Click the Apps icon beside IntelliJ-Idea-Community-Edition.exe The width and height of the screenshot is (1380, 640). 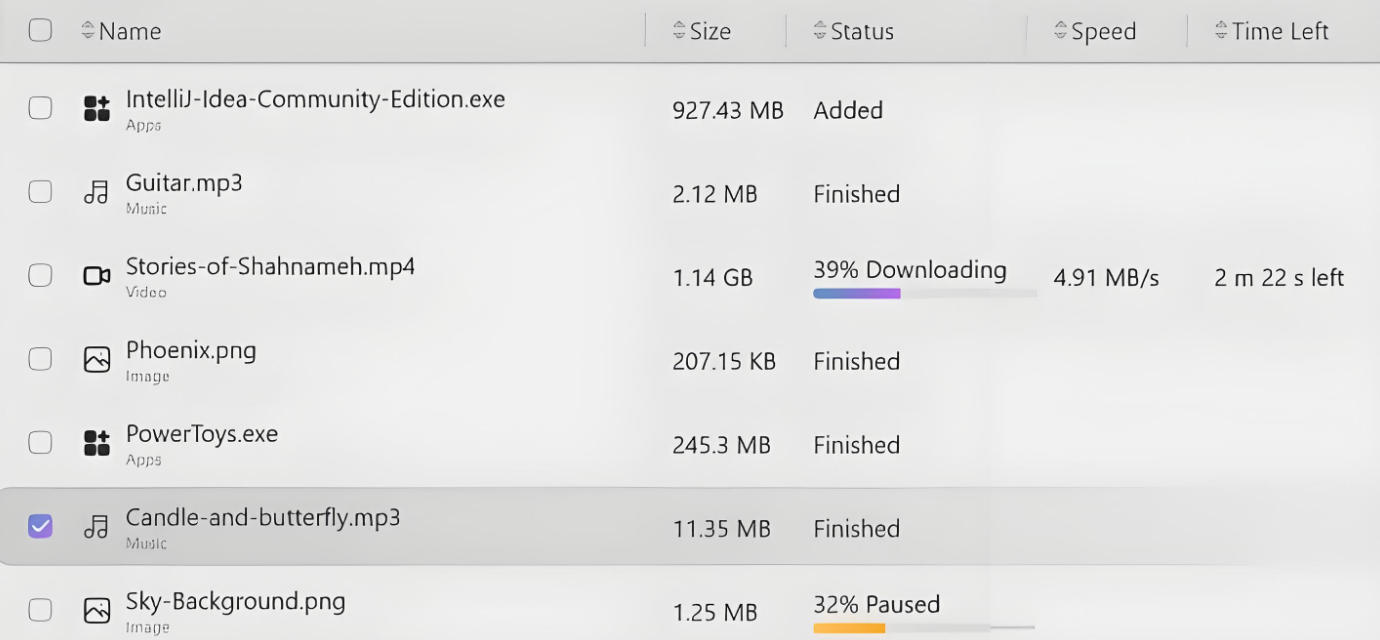click(x=96, y=107)
